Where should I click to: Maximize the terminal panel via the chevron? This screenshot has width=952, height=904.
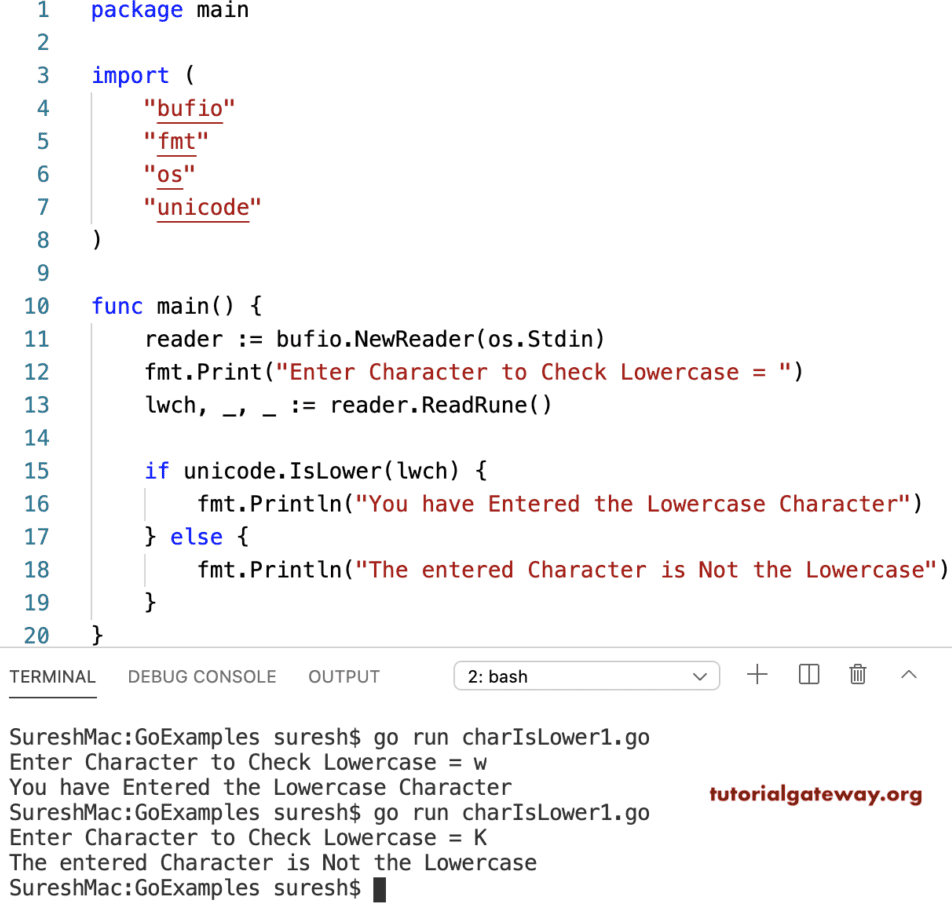(x=908, y=675)
